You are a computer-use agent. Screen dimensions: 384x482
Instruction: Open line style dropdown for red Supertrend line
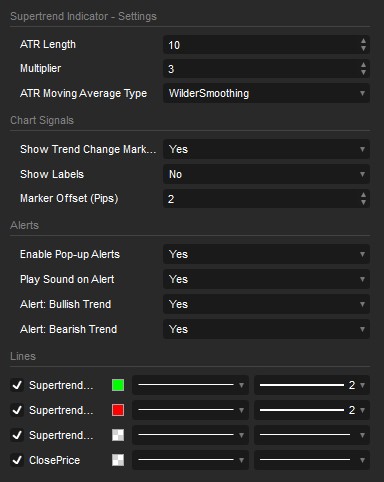pos(190,410)
